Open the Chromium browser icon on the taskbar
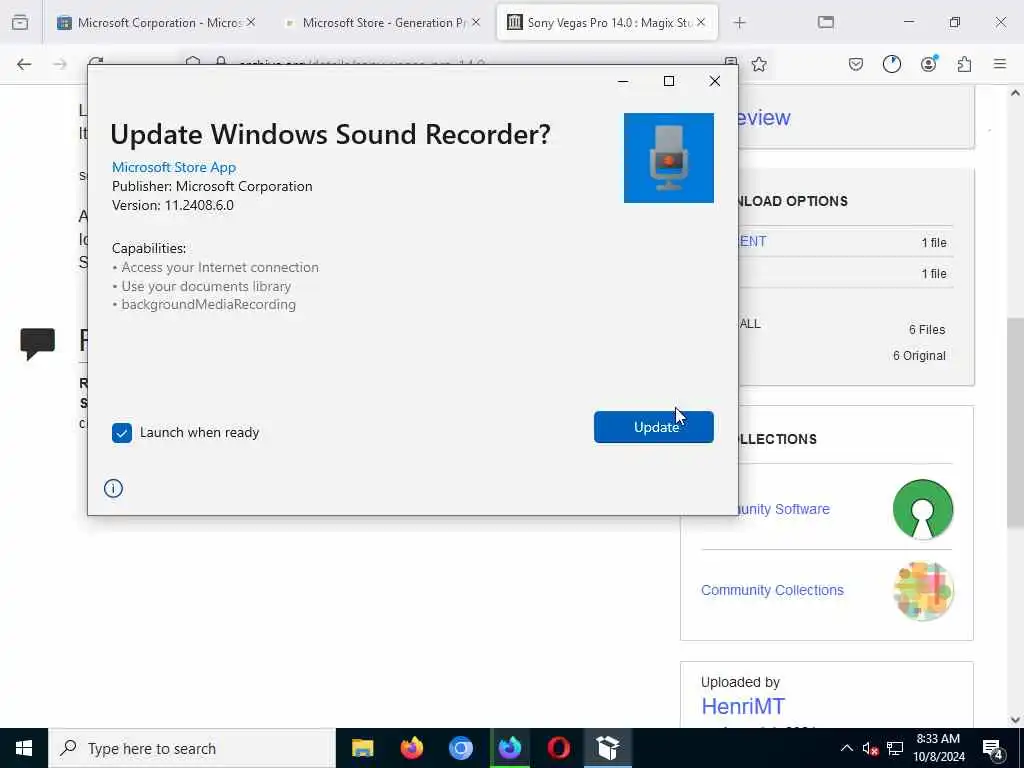The image size is (1024, 768). 460,748
